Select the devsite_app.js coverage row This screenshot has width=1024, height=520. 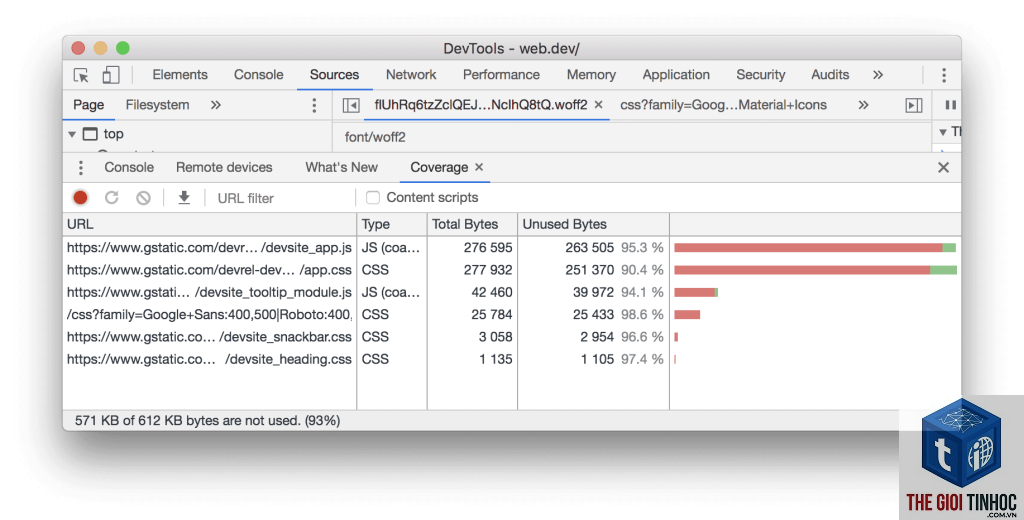tap(511, 248)
